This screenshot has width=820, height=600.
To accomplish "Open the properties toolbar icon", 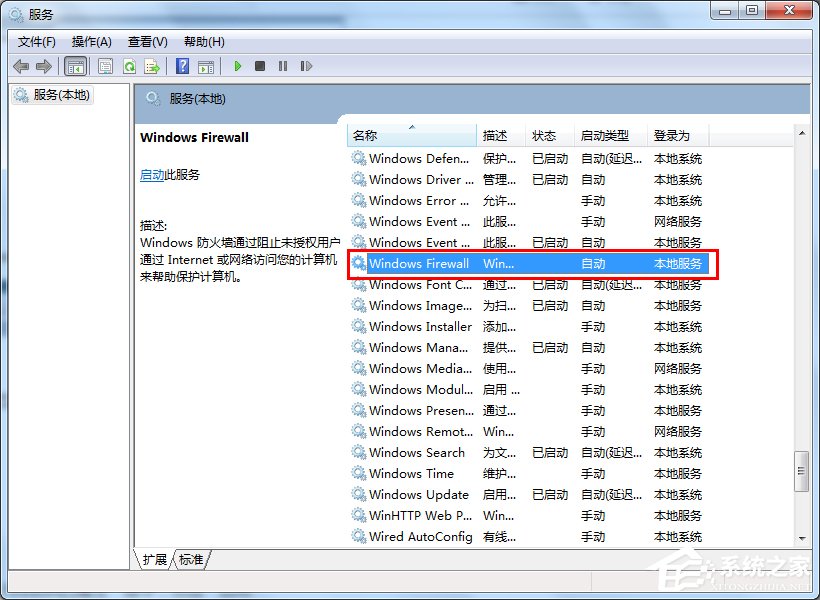I will (104, 66).
